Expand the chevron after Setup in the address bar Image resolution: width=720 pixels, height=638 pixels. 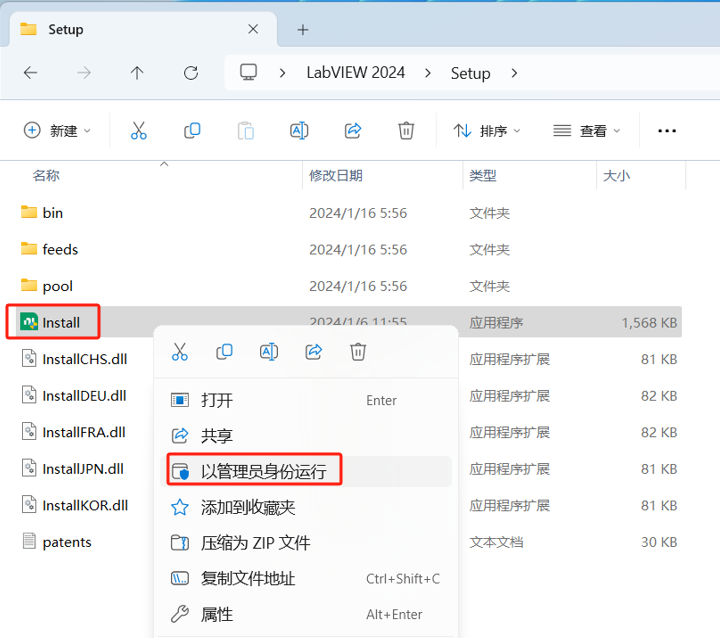pos(514,73)
